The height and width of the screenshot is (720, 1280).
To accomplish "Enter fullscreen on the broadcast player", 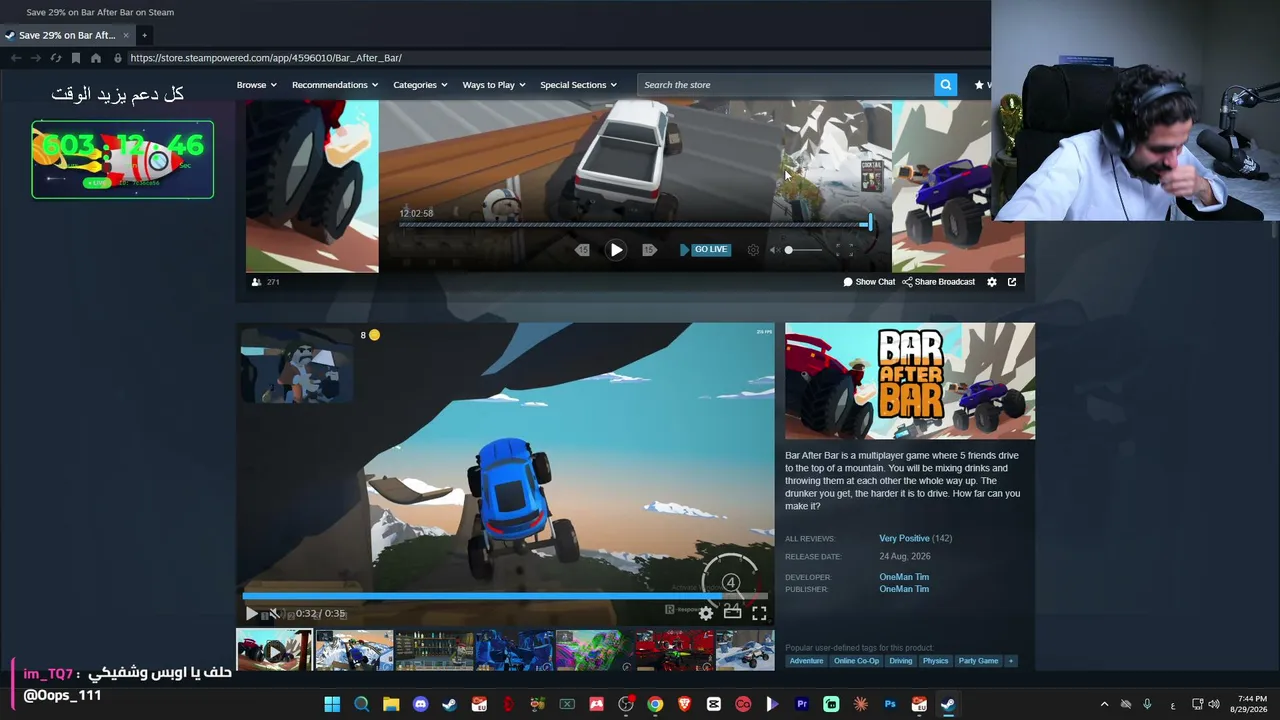I will (x=845, y=250).
